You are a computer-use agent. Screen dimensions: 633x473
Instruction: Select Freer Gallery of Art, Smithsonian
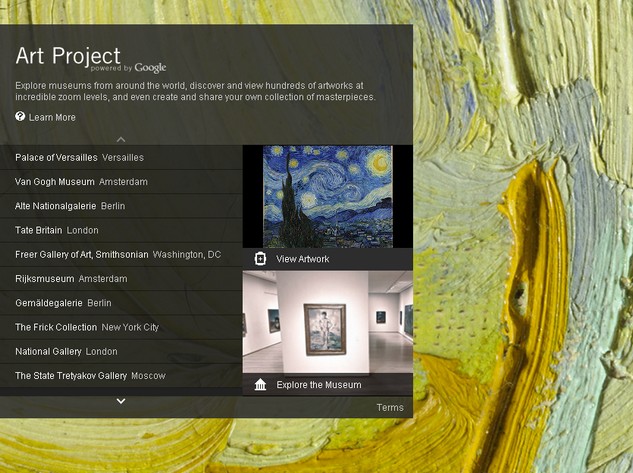tap(121, 254)
